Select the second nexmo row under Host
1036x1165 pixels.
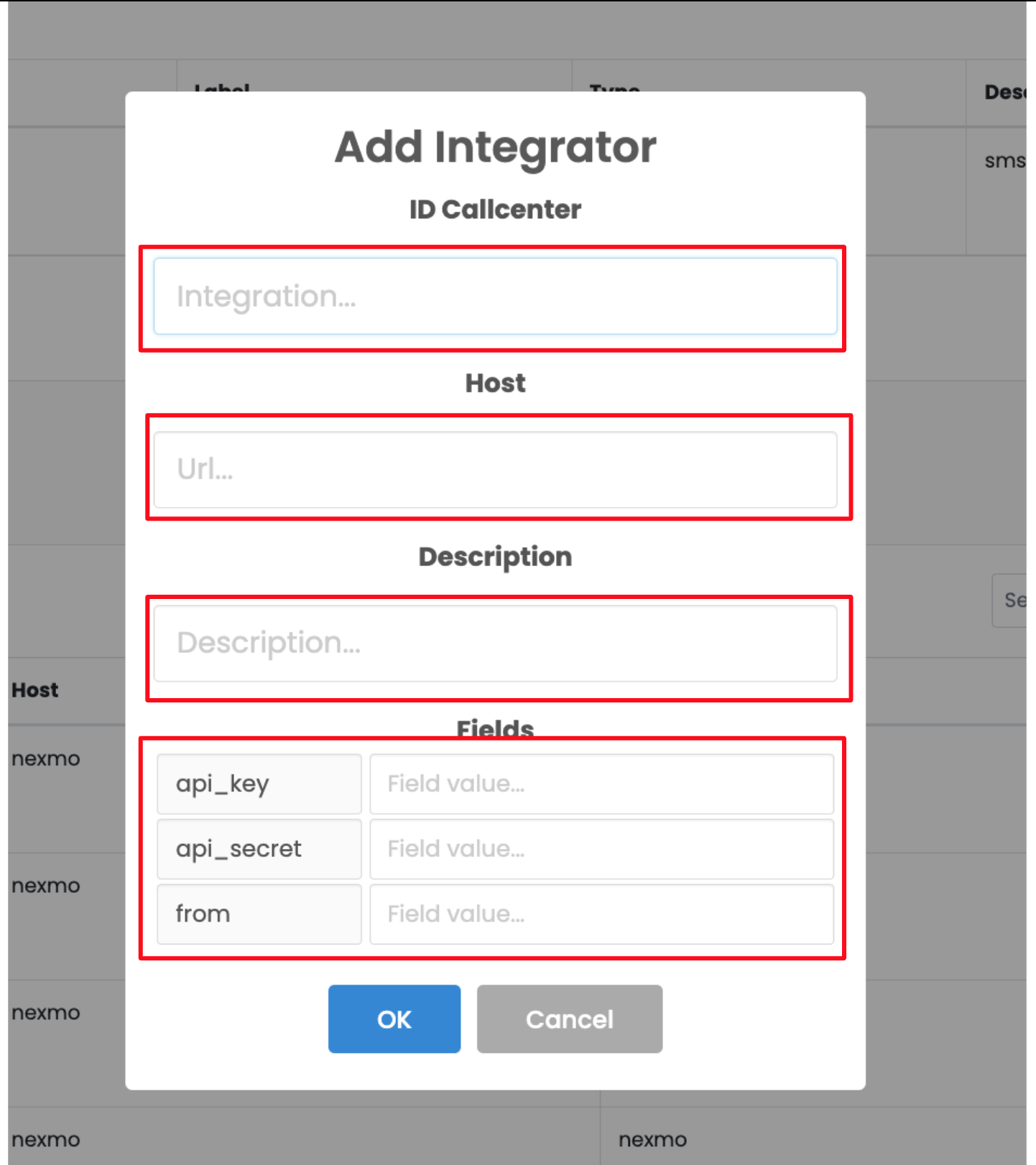point(46,886)
